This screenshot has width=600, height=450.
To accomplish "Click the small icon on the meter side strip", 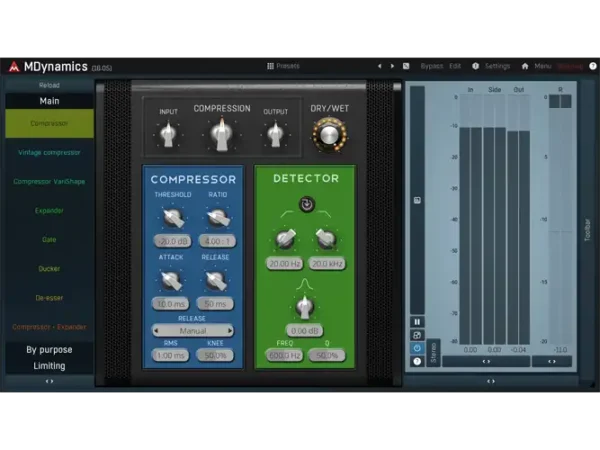I will (x=417, y=200).
